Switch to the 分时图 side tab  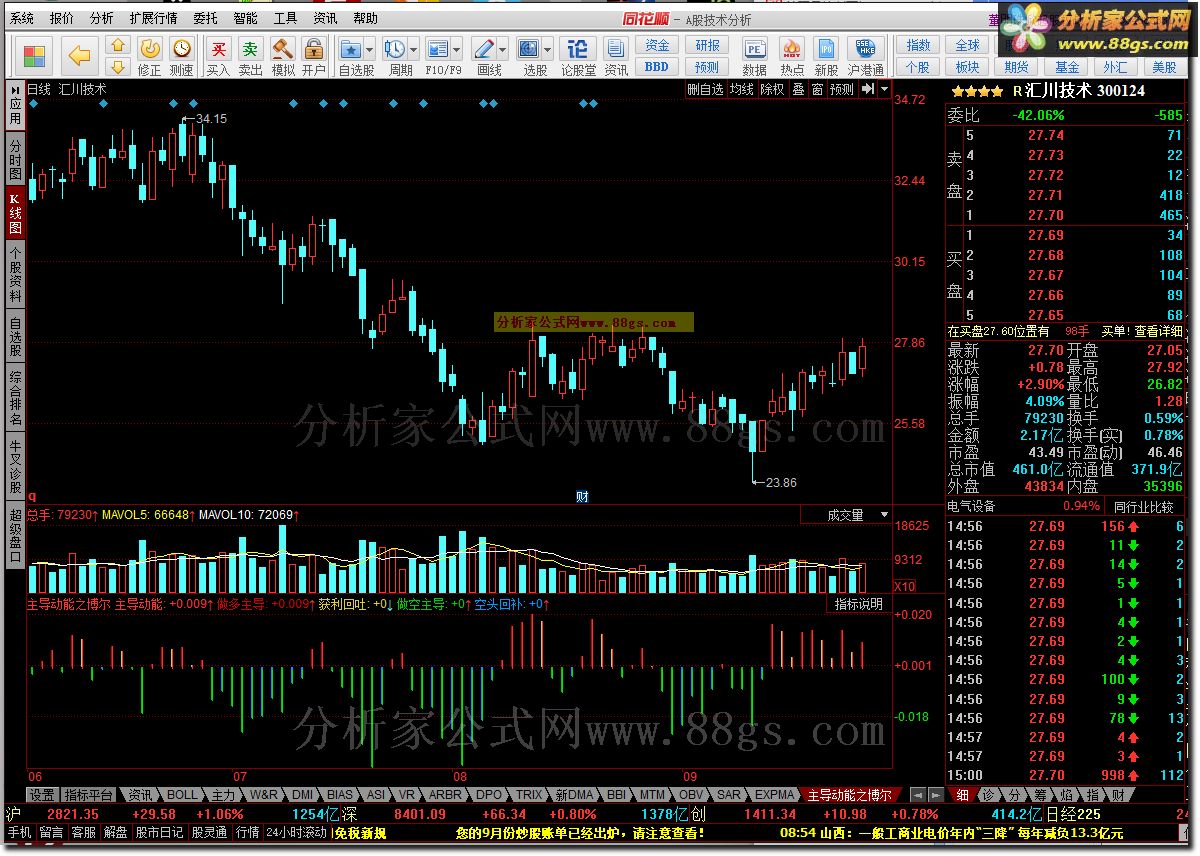(x=15, y=158)
